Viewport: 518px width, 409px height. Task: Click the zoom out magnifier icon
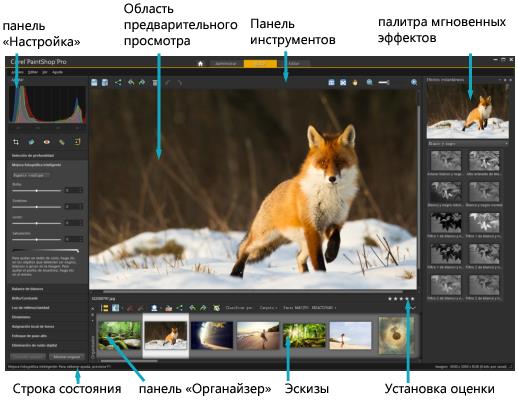[370, 82]
